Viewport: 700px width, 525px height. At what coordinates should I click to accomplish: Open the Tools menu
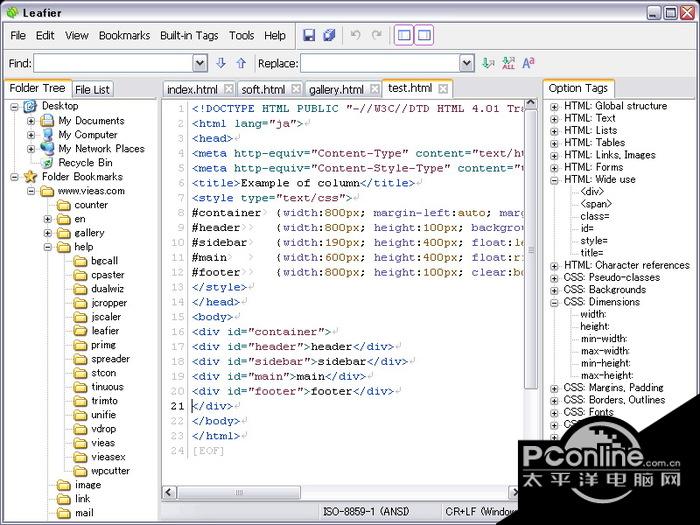(x=242, y=35)
